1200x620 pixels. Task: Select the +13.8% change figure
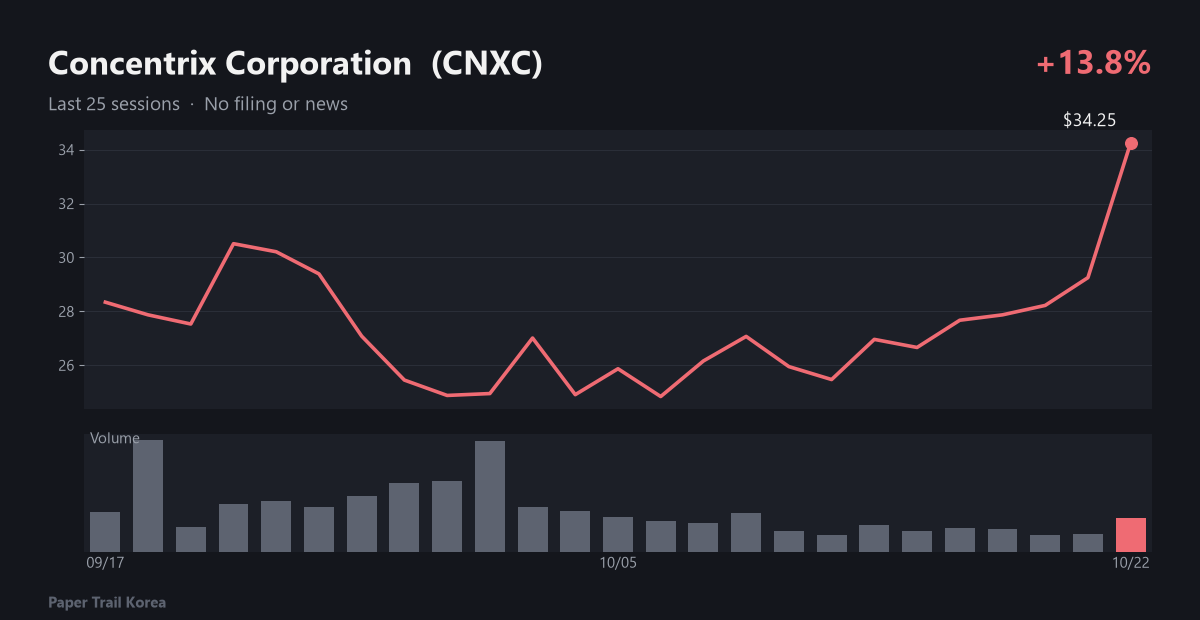click(1094, 63)
